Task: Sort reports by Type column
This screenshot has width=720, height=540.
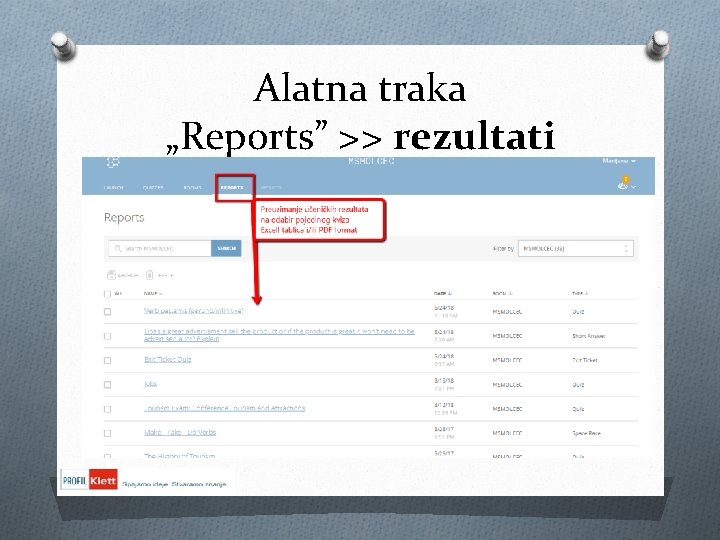Action: (580, 293)
